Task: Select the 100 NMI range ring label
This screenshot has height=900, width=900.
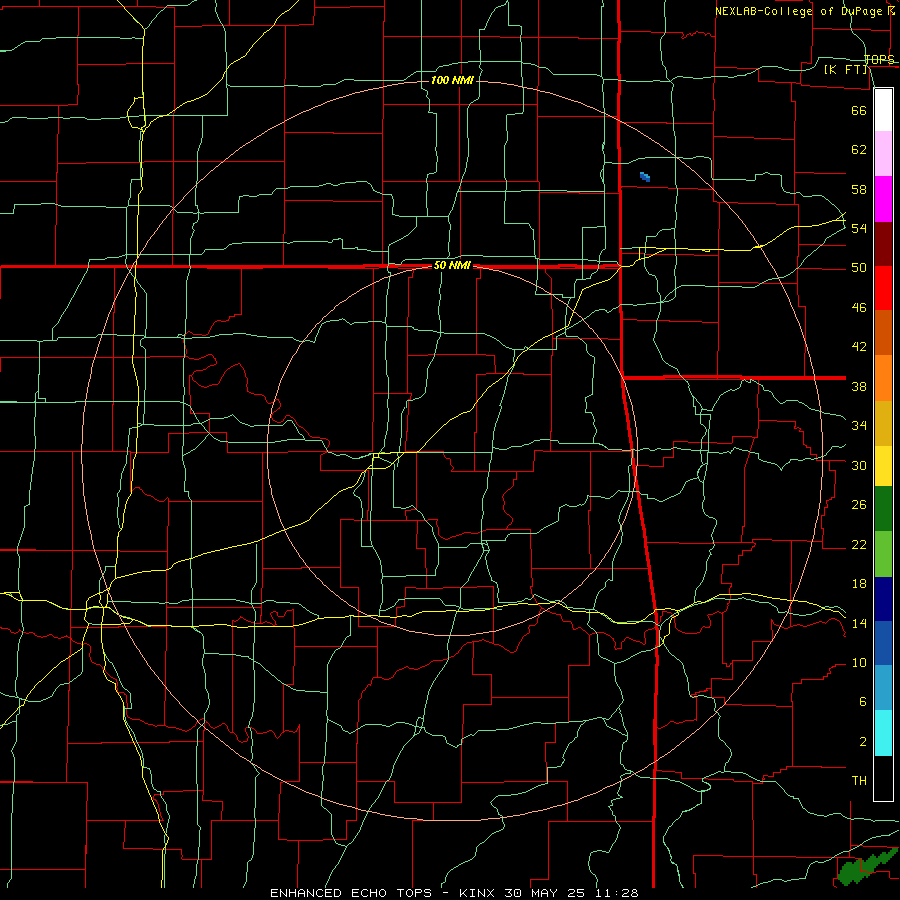Action: [x=452, y=80]
